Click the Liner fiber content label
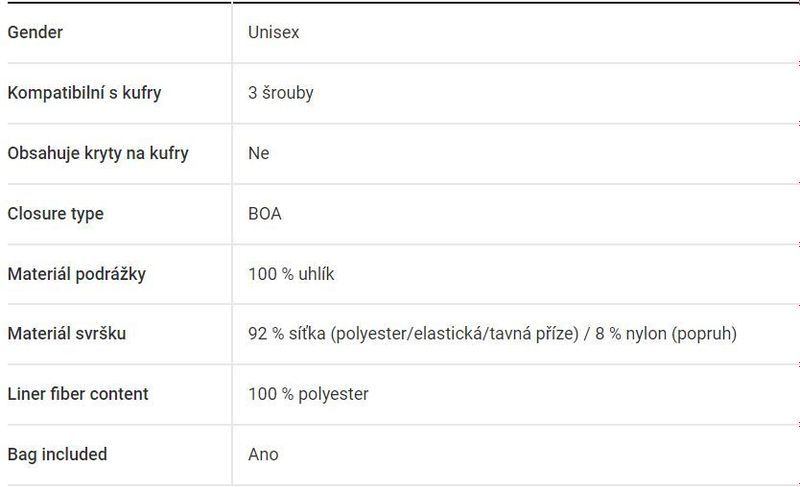Viewport: 800px width, 487px height. [78, 394]
